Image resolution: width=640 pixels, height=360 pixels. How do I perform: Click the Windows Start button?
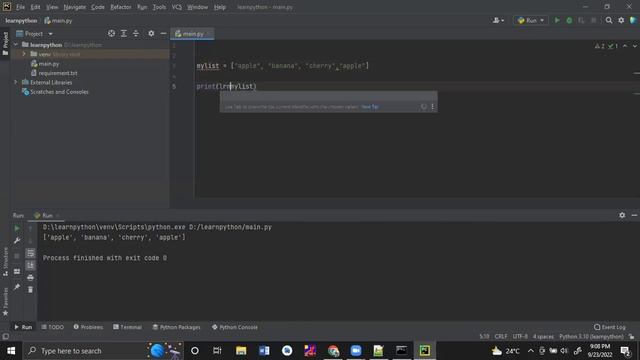tap(11, 351)
